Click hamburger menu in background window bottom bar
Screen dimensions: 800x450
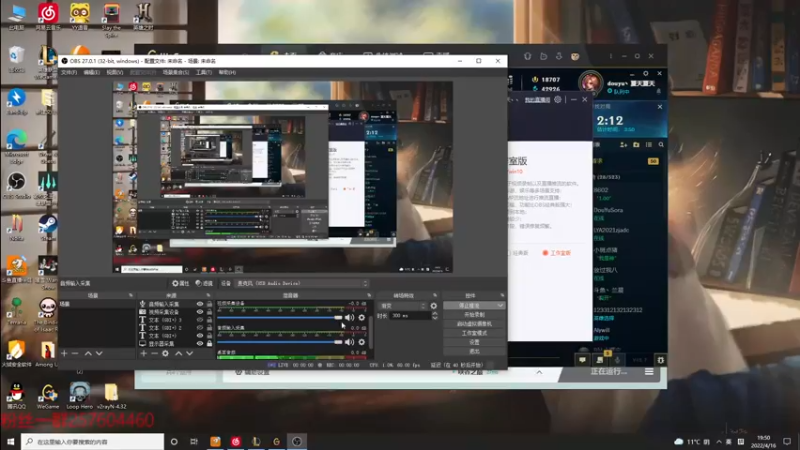pyautogui.click(x=649, y=372)
